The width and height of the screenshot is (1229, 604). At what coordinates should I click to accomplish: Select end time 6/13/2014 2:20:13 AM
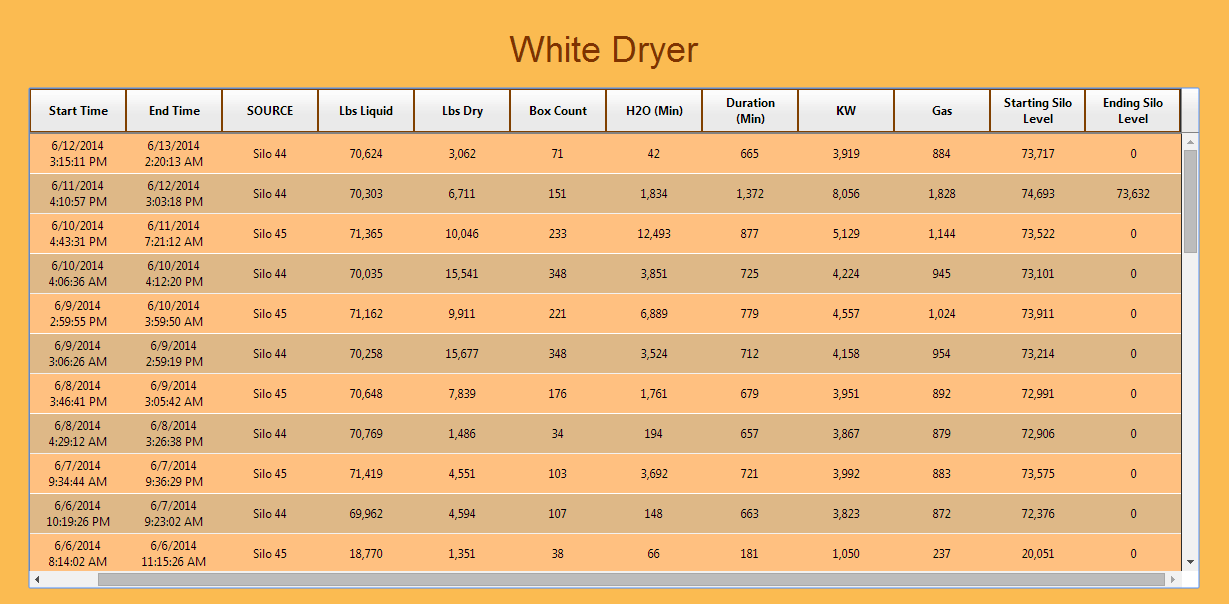tap(175, 154)
